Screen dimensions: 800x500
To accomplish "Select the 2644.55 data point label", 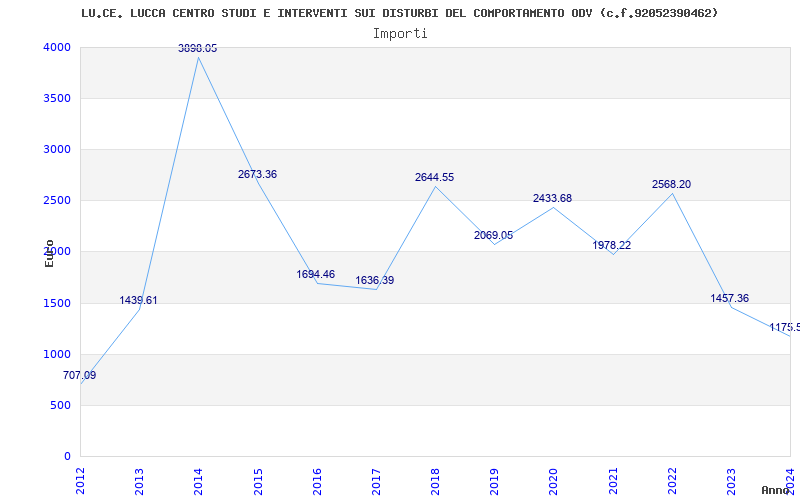I will tap(434, 178).
